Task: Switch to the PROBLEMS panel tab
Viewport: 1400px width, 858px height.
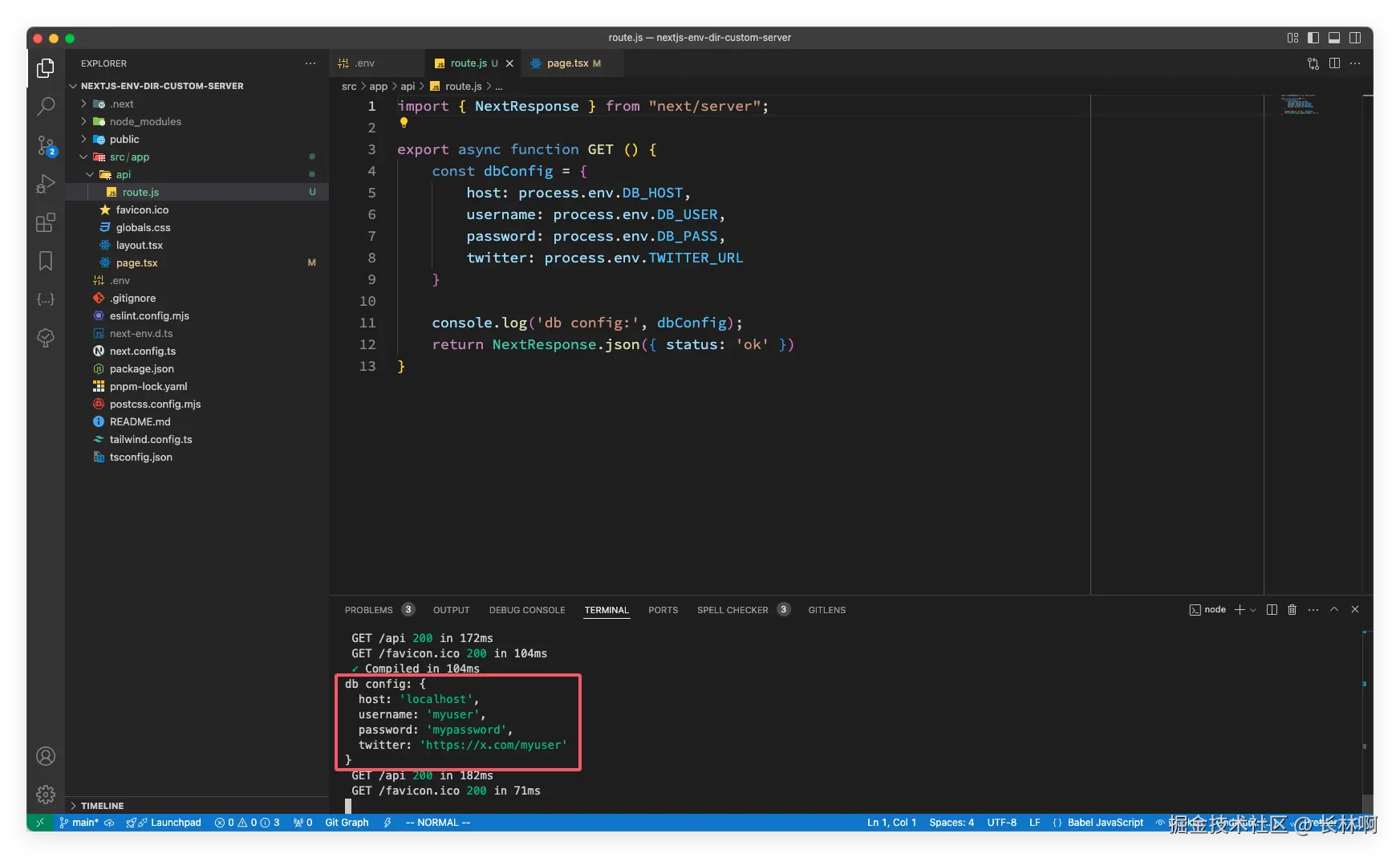Action: pyautogui.click(x=369, y=610)
